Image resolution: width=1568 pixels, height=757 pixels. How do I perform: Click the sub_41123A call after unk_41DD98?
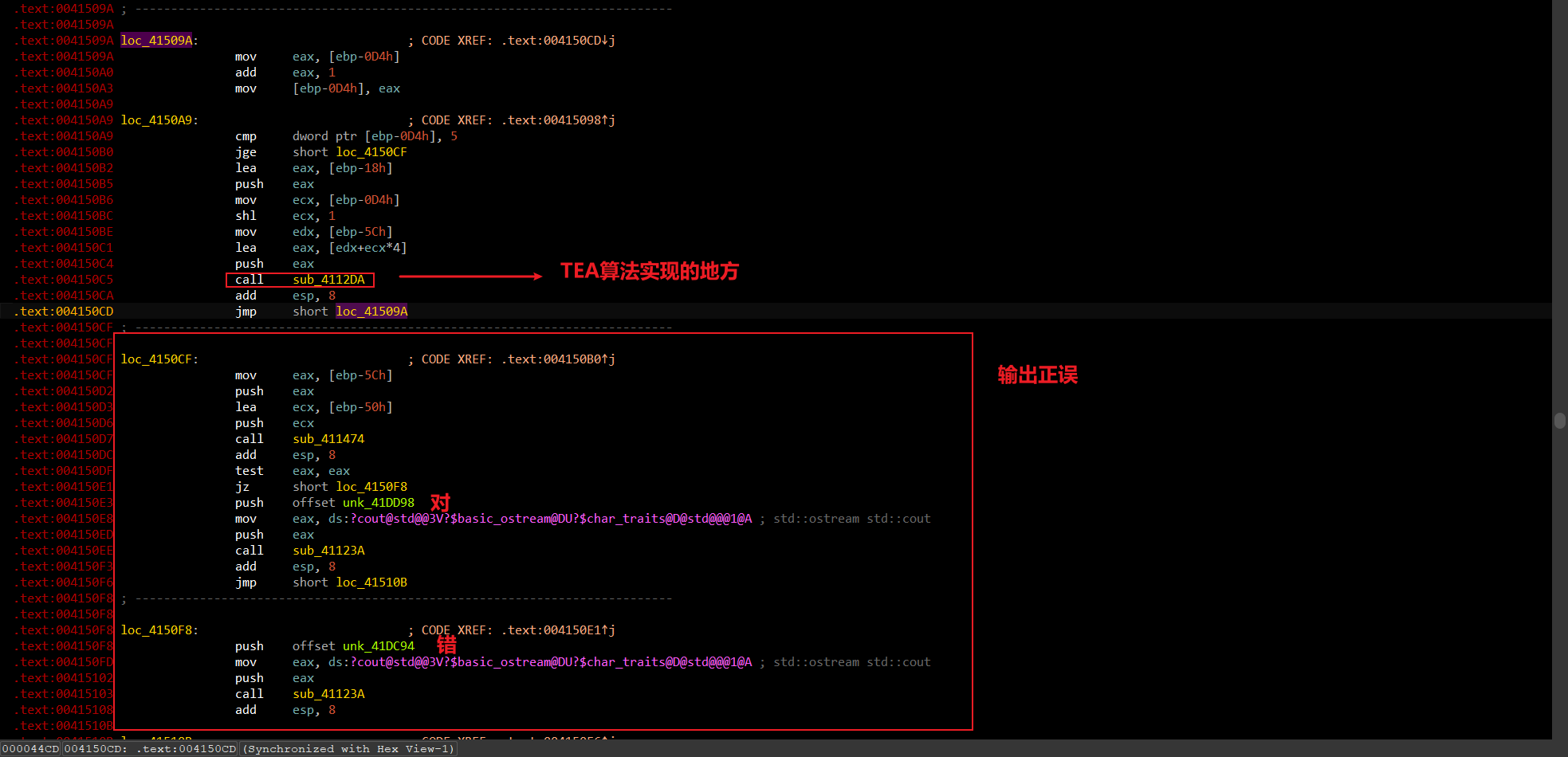328,551
